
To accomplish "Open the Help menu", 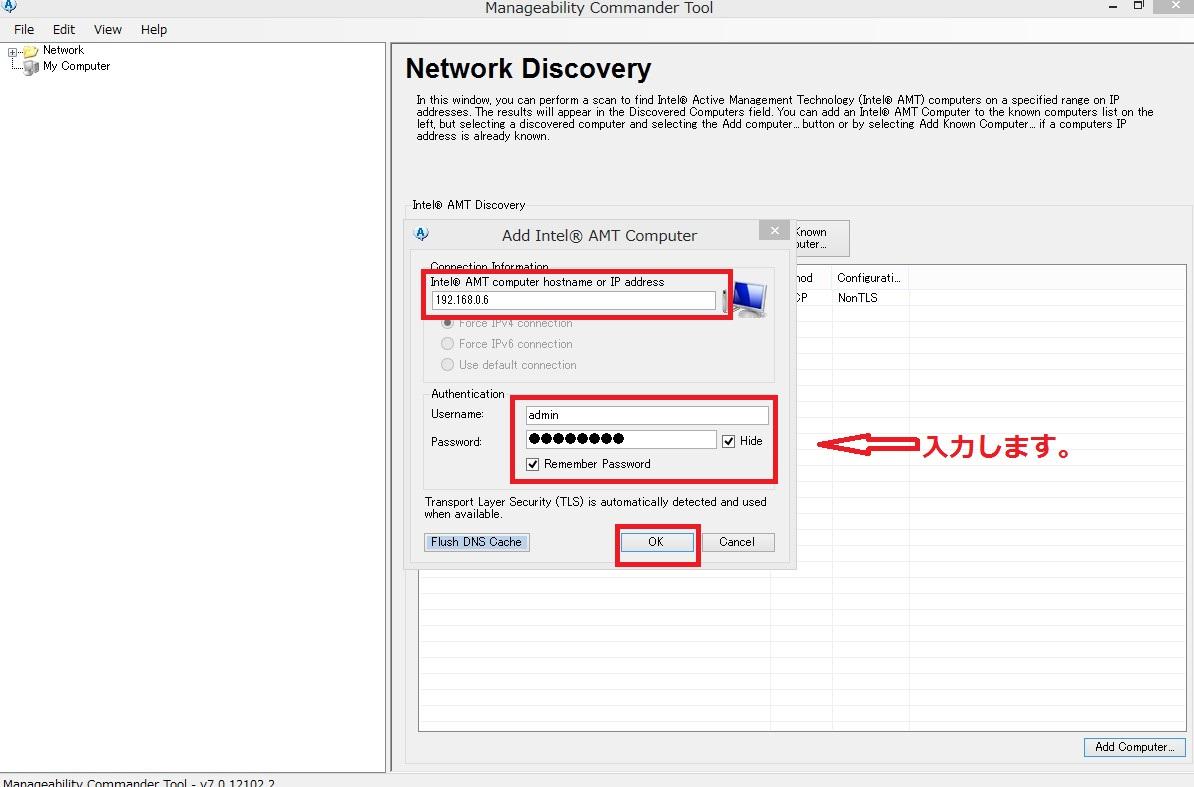I will pyautogui.click(x=154, y=30).
